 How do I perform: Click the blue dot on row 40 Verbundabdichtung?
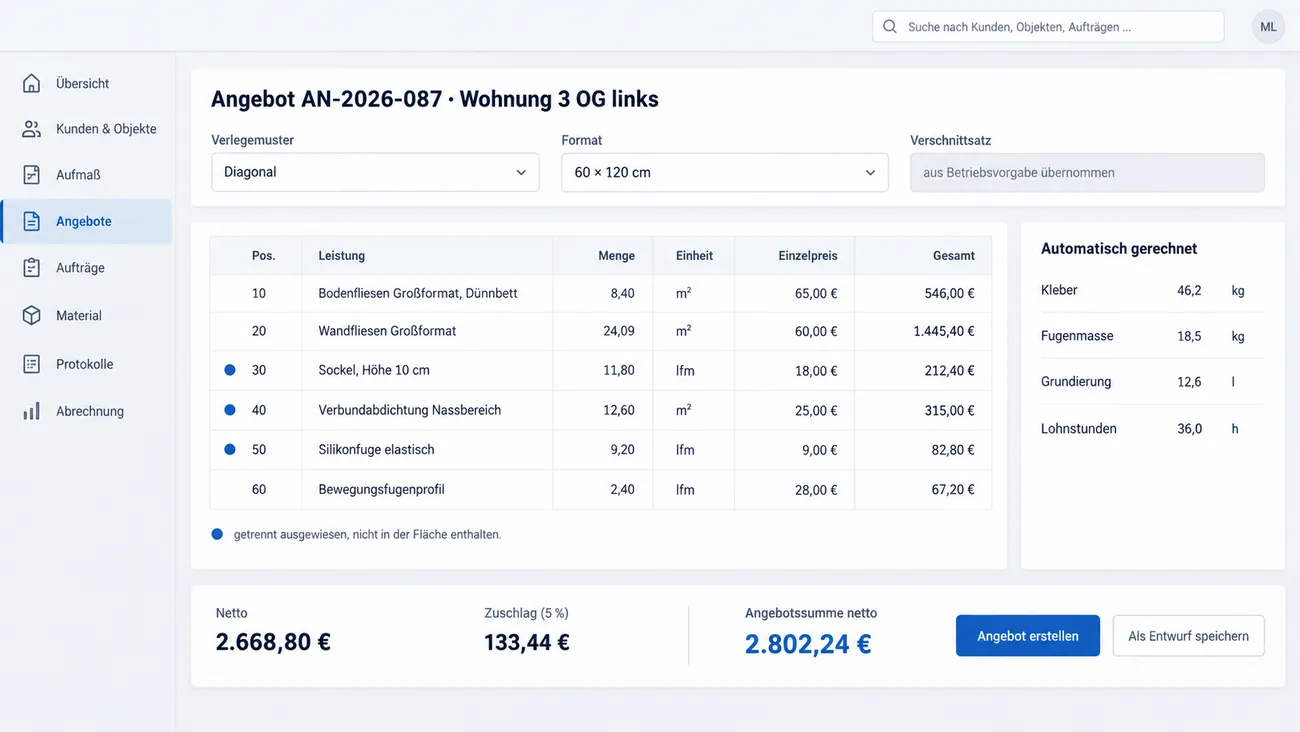pos(230,410)
